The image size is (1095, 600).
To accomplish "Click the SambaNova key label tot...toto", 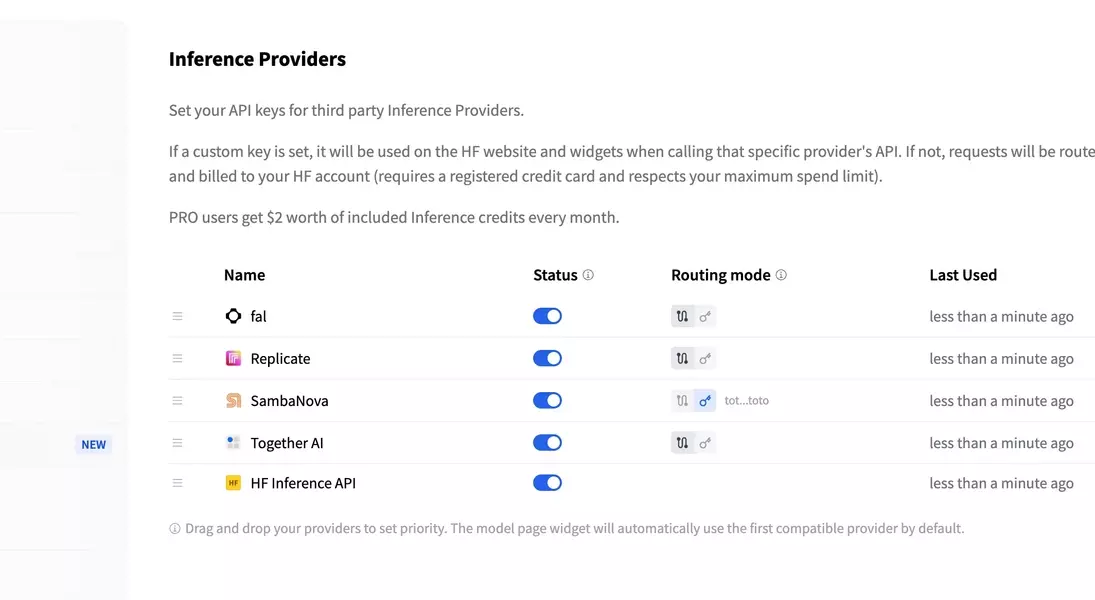I will pos(747,400).
